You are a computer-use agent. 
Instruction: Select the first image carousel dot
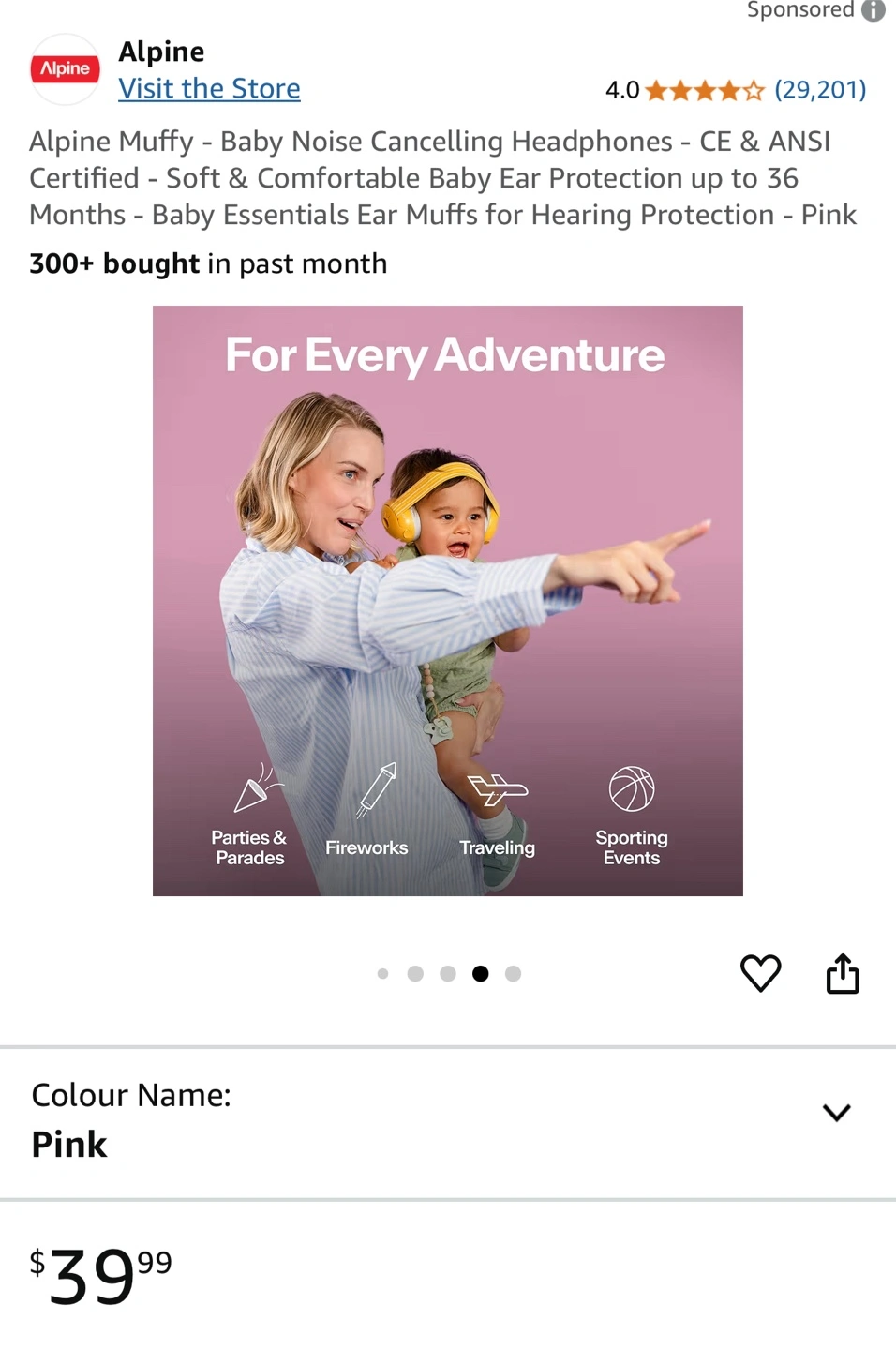pos(382,974)
